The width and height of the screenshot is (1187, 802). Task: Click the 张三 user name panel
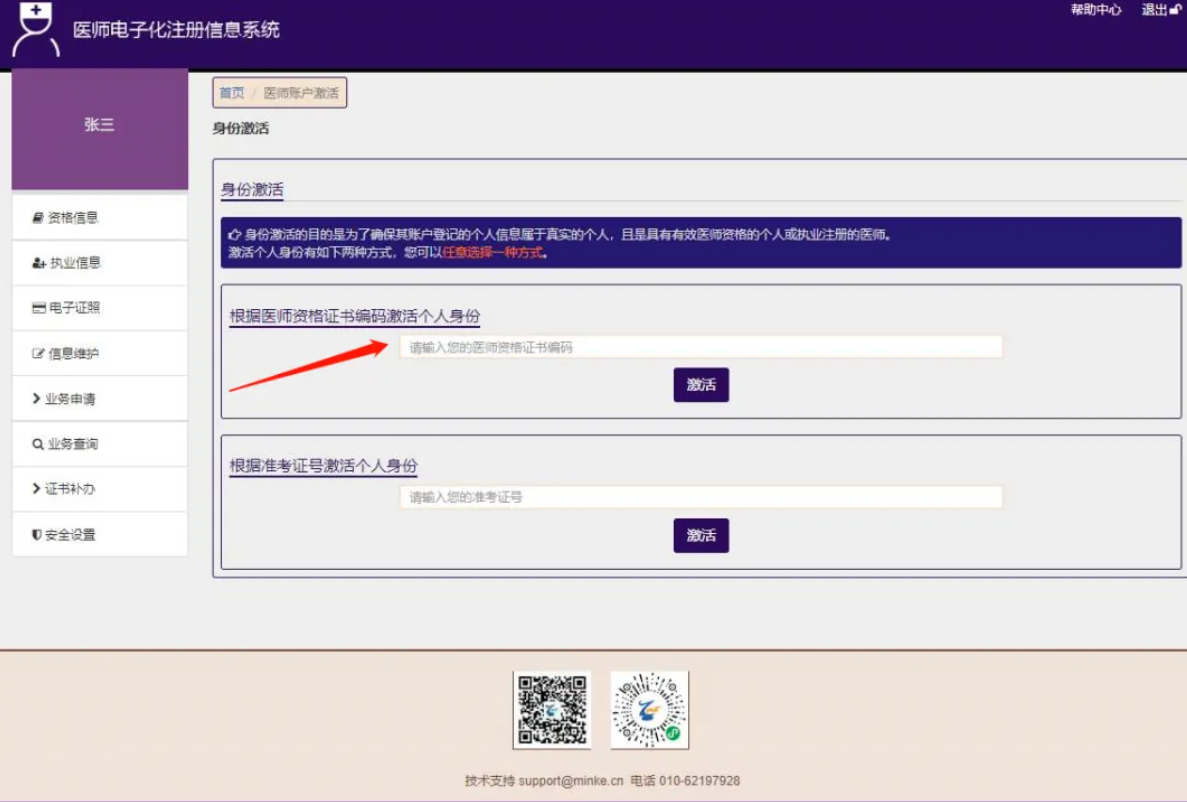click(99, 126)
